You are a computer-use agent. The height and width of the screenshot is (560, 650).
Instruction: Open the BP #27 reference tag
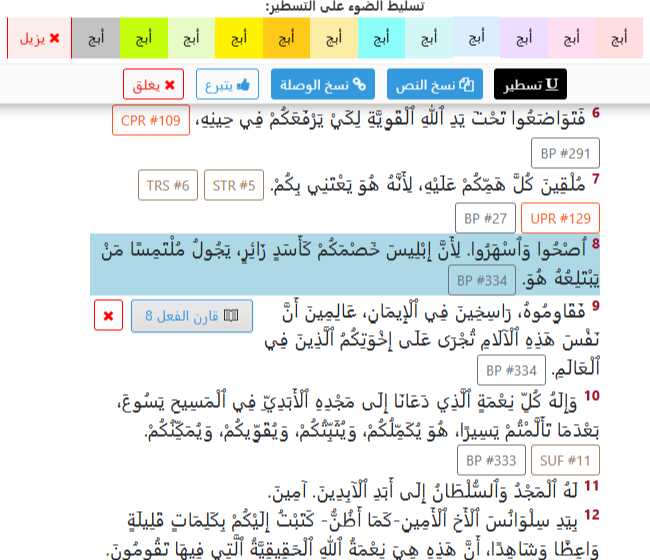pos(485,218)
